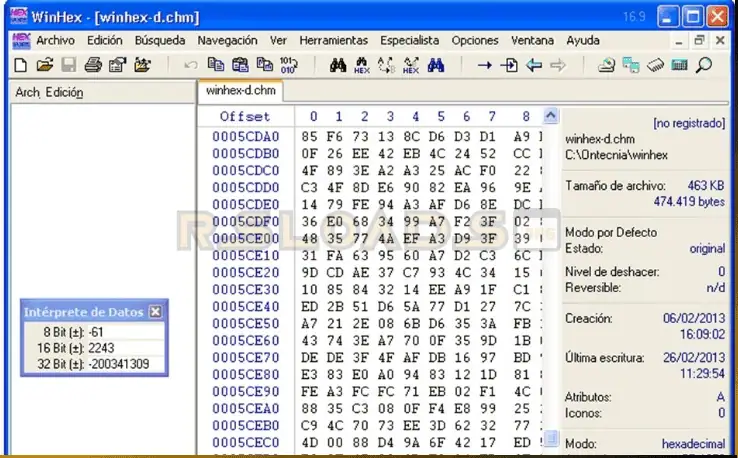Select the winhex-d.chm tab

pos(239,90)
